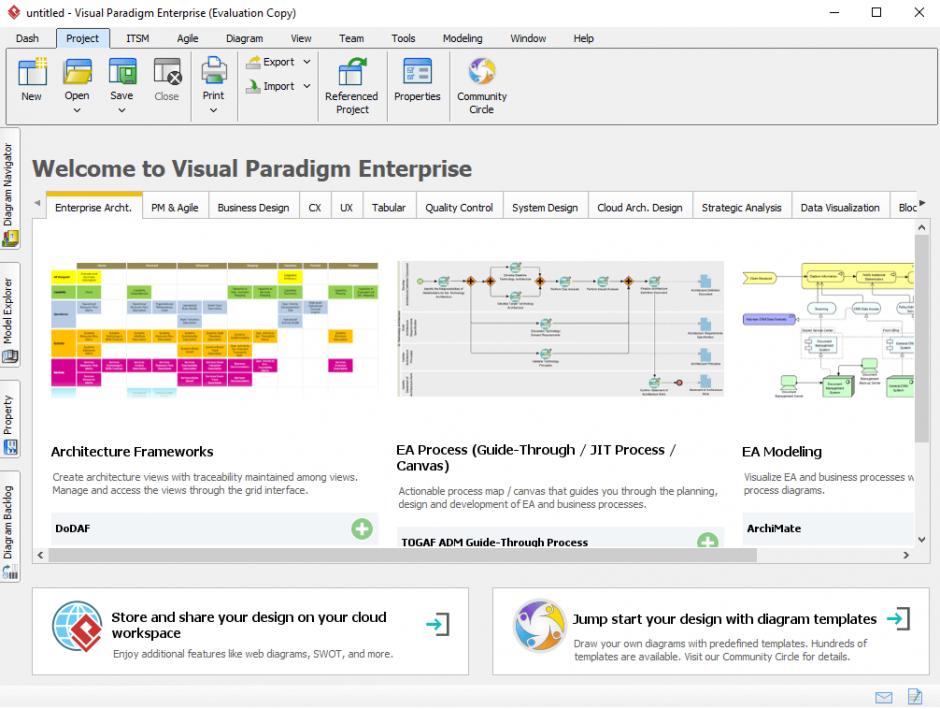Viewport: 940px width, 709px height.
Task: Open the Diagram Backlog side panel
Action: [10, 527]
